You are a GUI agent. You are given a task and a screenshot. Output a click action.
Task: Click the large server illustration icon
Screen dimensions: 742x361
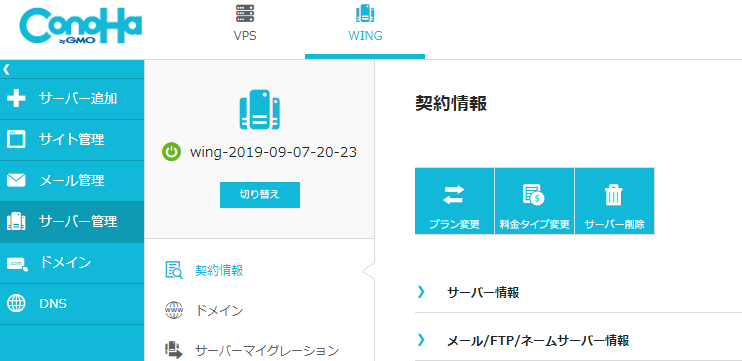(x=260, y=109)
